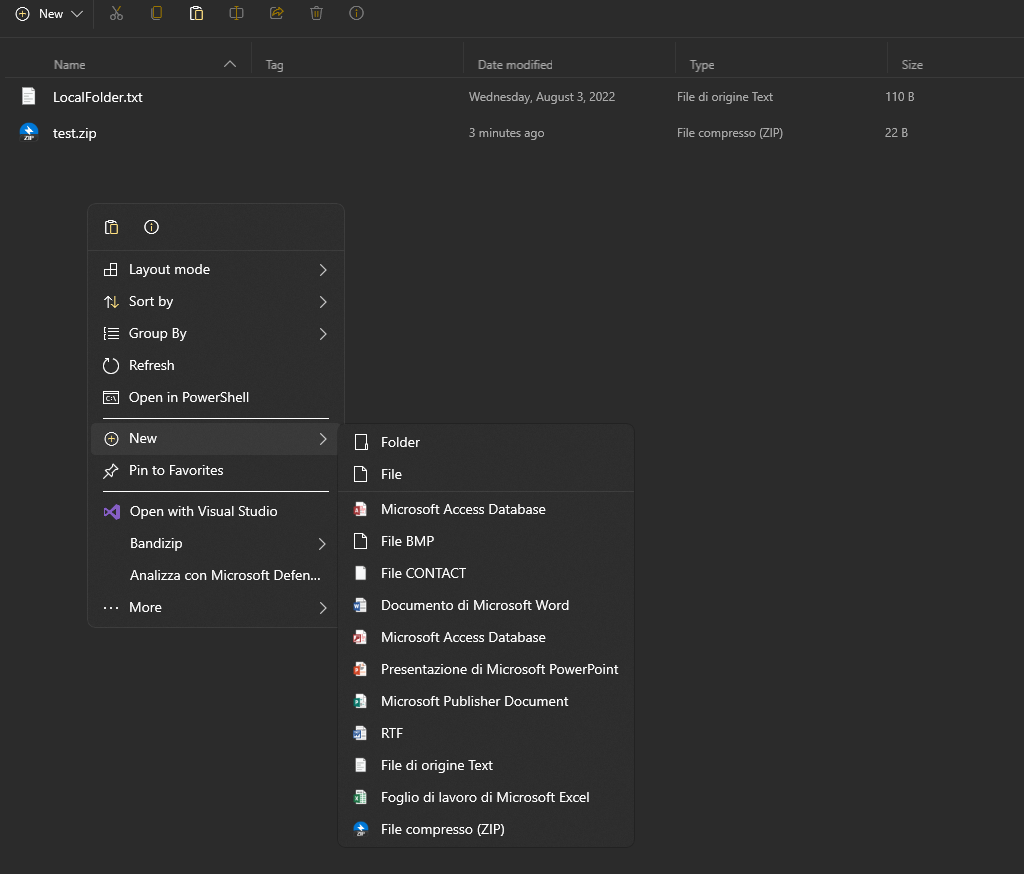This screenshot has height=874, width=1024.
Task: Create a Microsoft Access Database from the submenu
Action: click(464, 509)
